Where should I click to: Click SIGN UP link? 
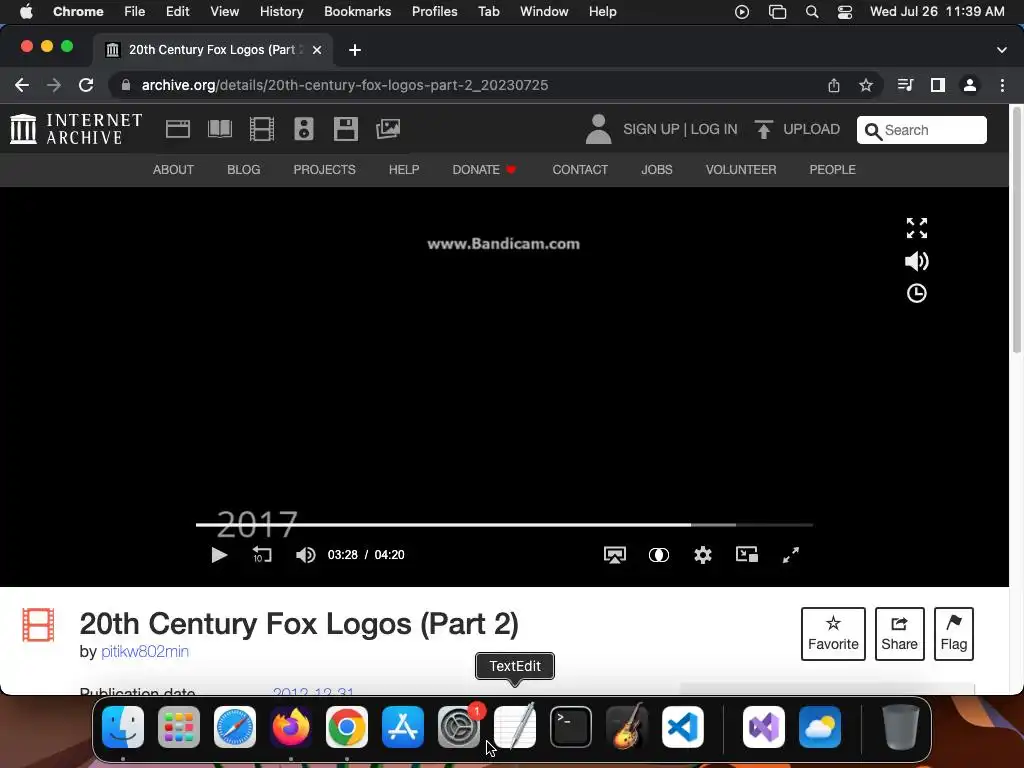tap(651, 129)
